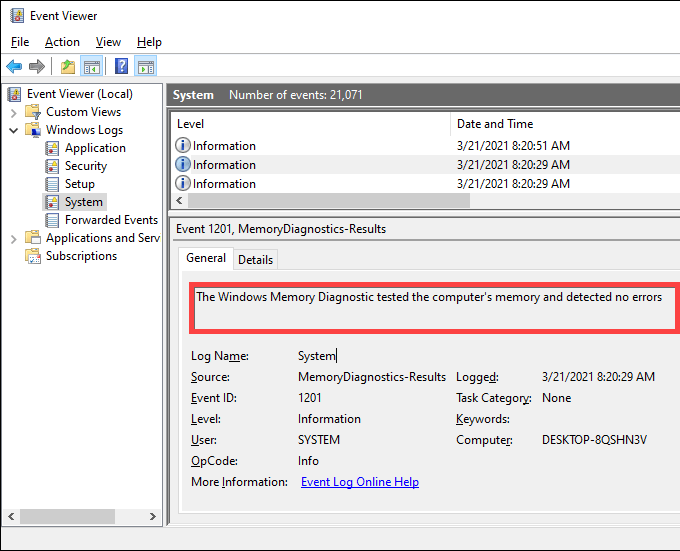Image resolution: width=680 pixels, height=551 pixels.
Task: Click the blue Help question mark icon
Action: pyautogui.click(x=121, y=67)
